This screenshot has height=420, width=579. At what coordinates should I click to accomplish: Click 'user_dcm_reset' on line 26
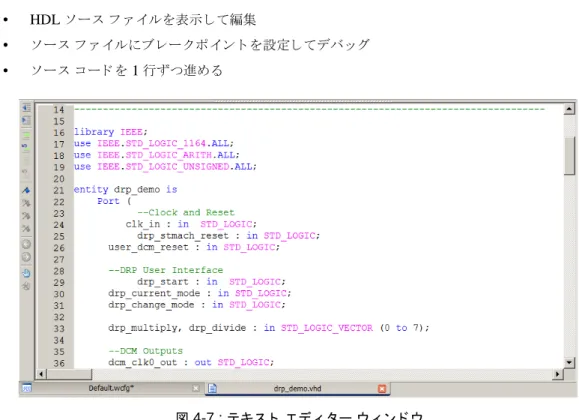148,247
